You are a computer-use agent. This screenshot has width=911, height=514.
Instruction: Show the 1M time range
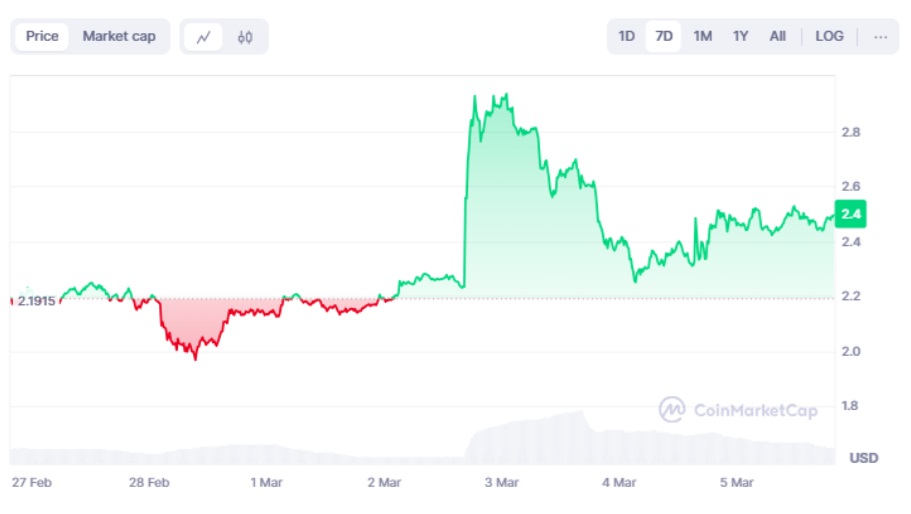tap(703, 36)
